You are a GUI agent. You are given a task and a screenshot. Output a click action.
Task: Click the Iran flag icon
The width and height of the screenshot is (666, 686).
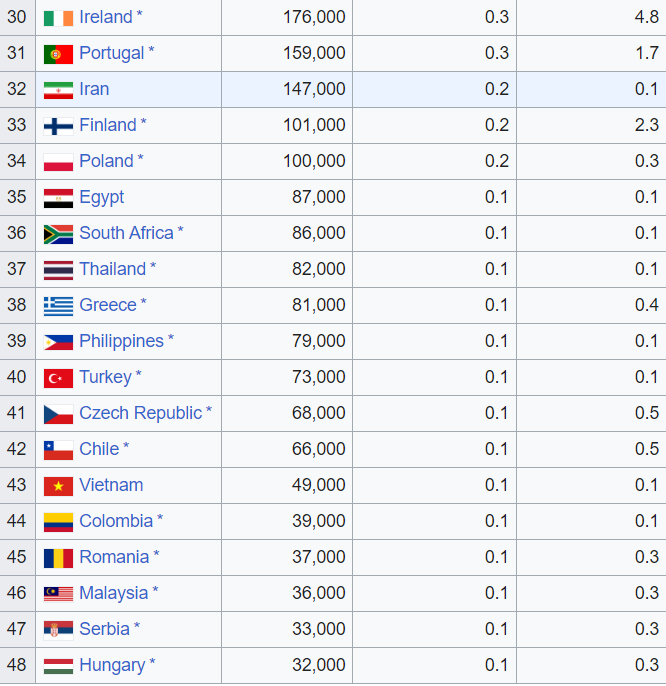58,90
